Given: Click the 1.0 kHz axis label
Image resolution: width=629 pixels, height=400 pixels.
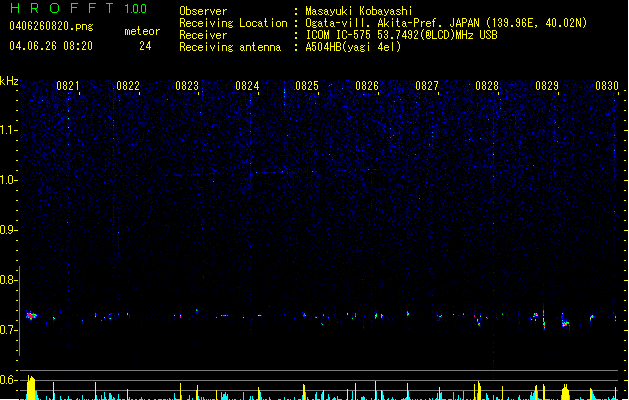Looking at the screenshot, I should pyautogui.click(x=9, y=180).
